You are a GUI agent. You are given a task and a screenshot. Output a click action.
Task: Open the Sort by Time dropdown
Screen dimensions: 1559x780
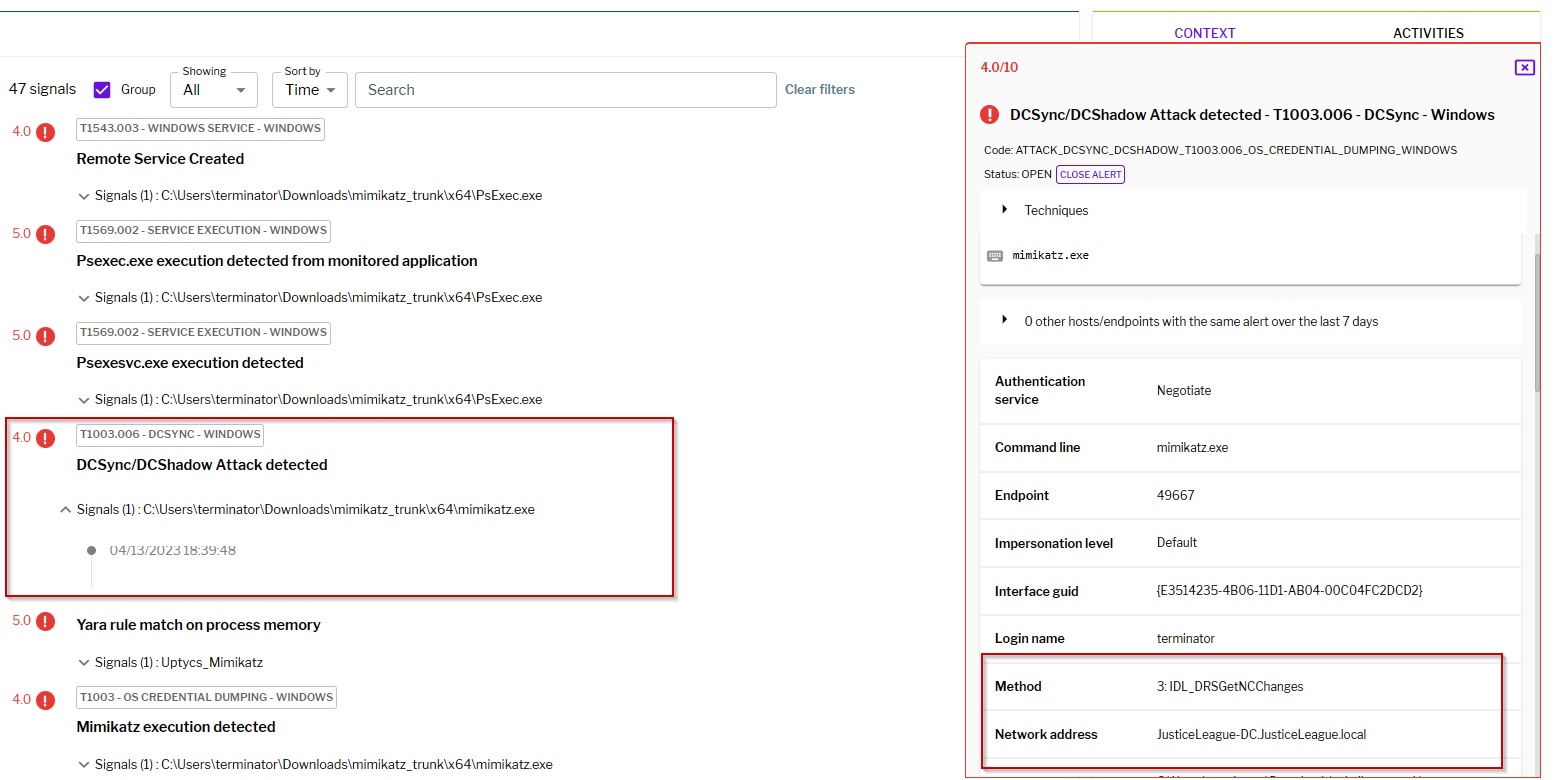tap(309, 90)
